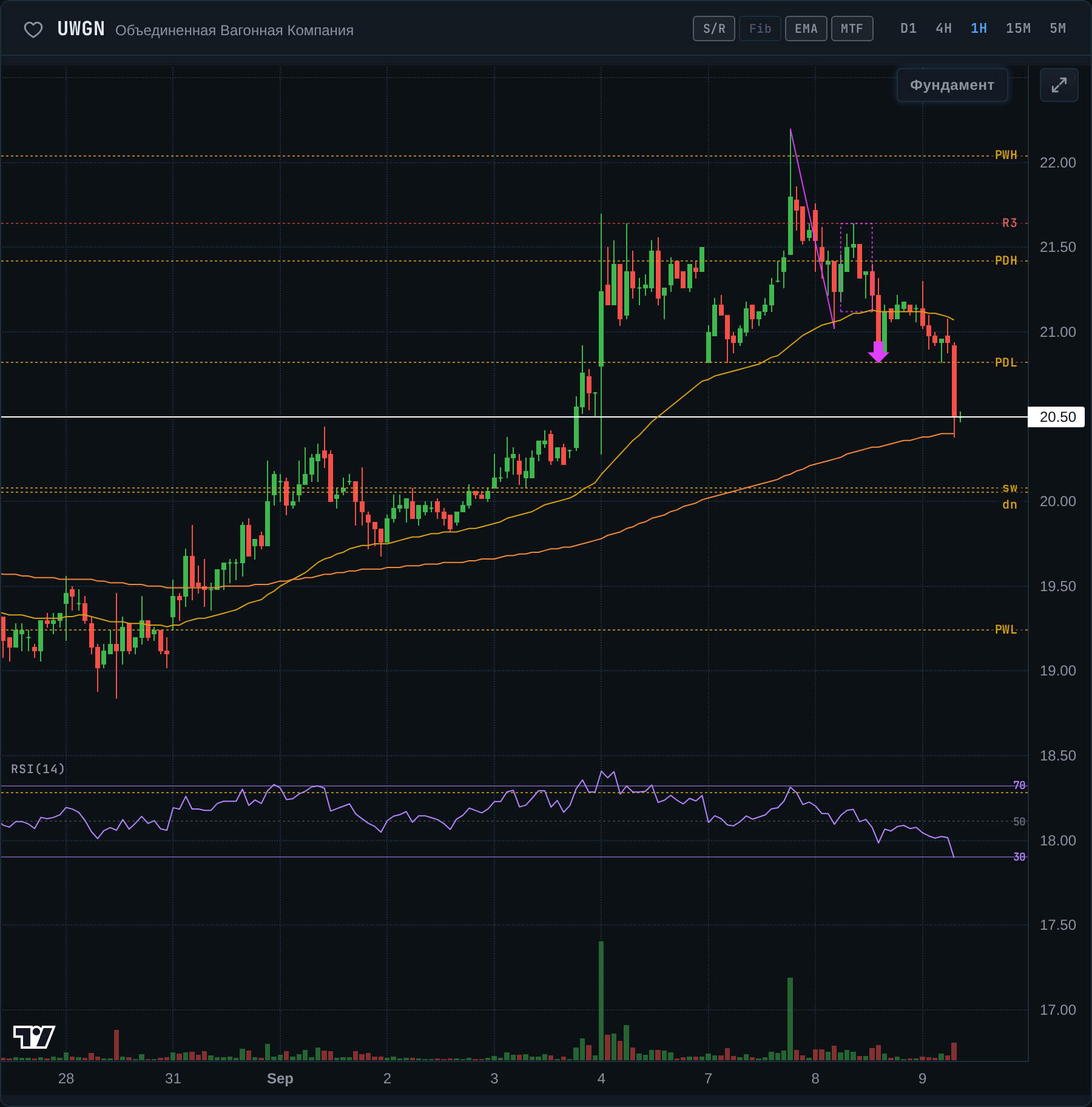Click the RSI 30 level label
1092x1107 pixels.
point(1019,857)
